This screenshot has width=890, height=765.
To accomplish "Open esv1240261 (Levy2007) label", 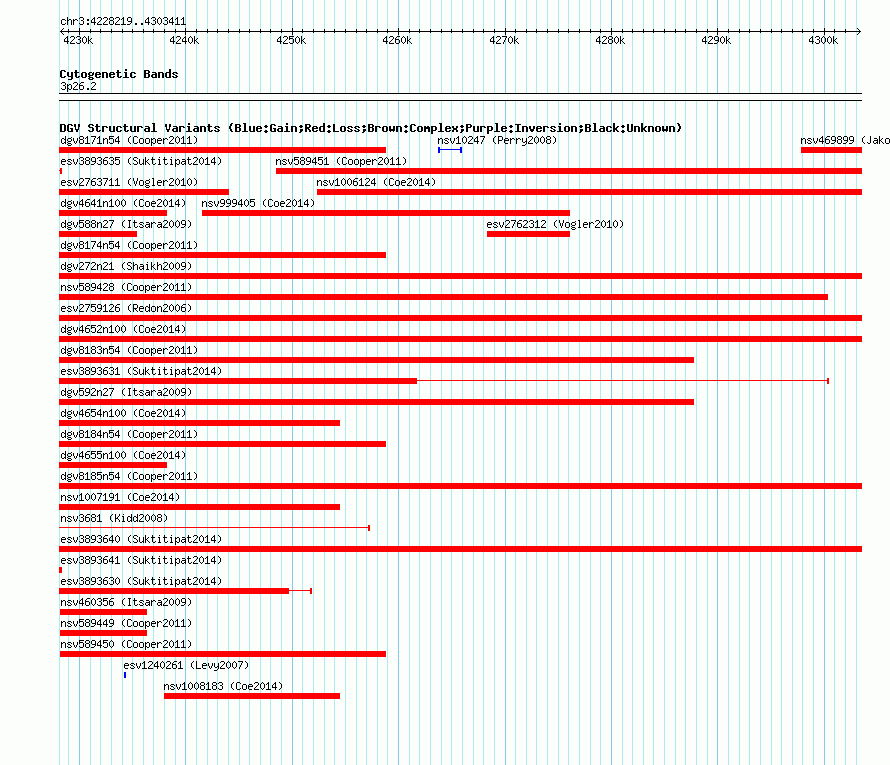I will coord(186,665).
